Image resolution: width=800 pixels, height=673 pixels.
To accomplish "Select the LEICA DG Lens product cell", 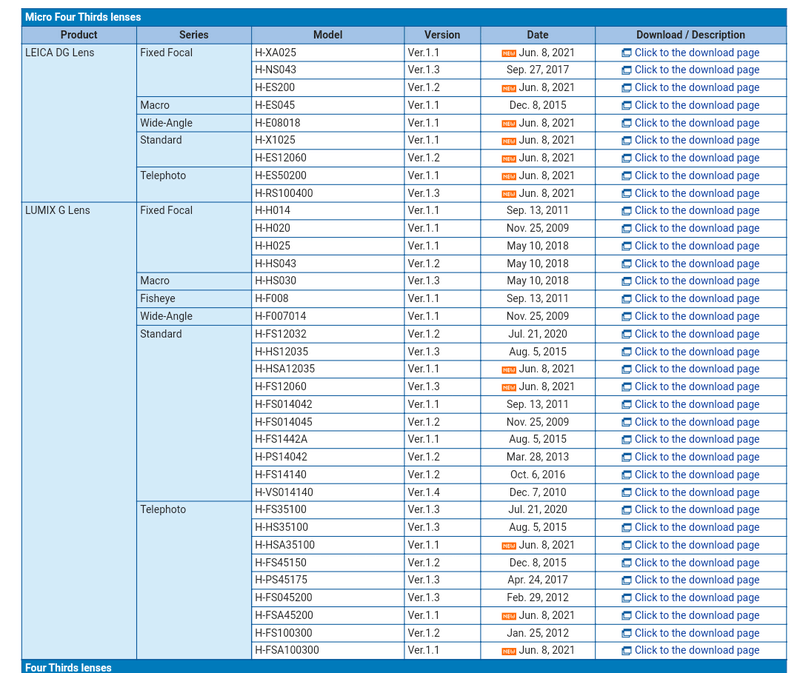I will point(79,123).
